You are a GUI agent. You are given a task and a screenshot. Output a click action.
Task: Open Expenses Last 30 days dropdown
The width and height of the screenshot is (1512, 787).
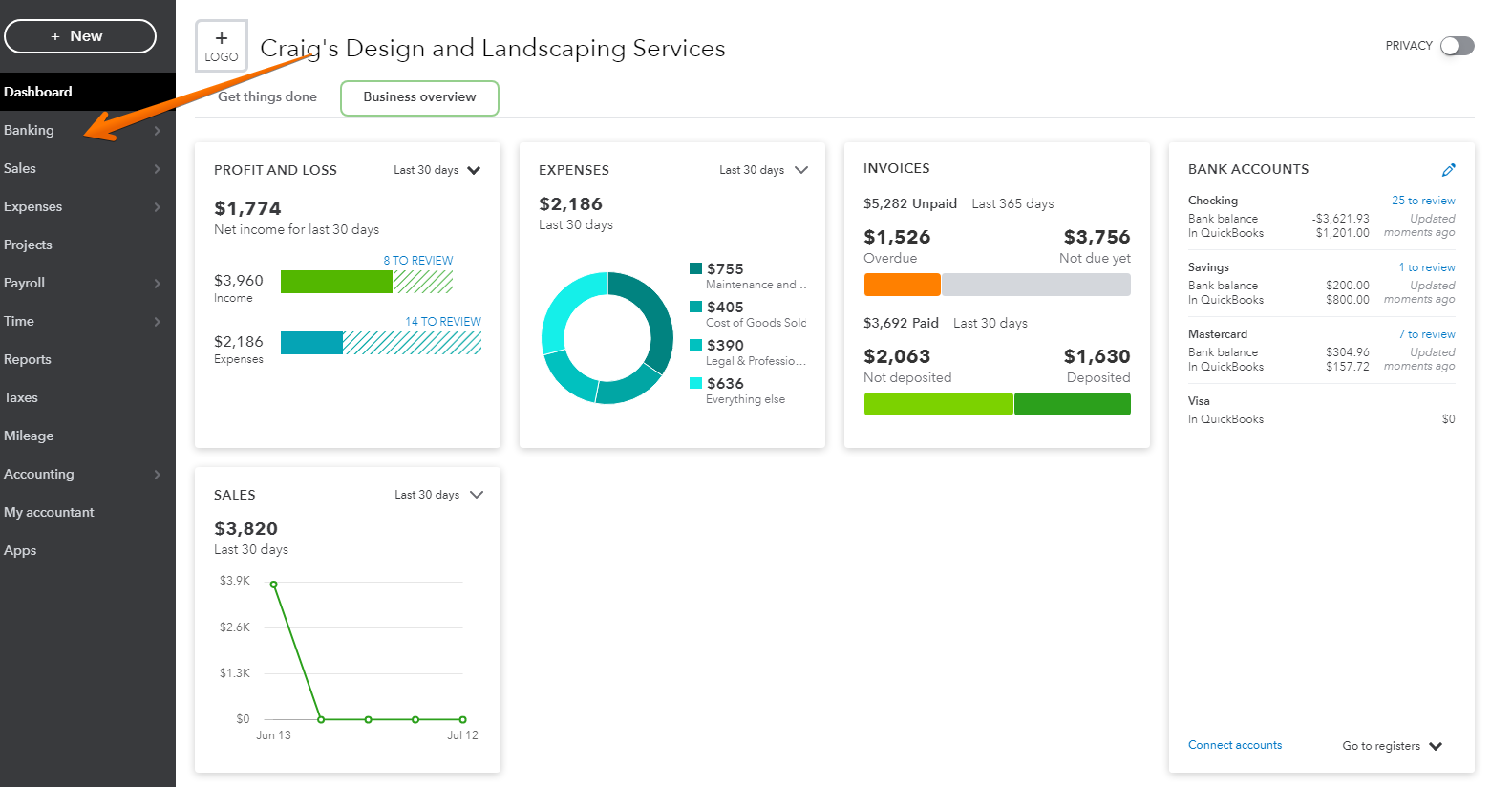[x=763, y=170]
